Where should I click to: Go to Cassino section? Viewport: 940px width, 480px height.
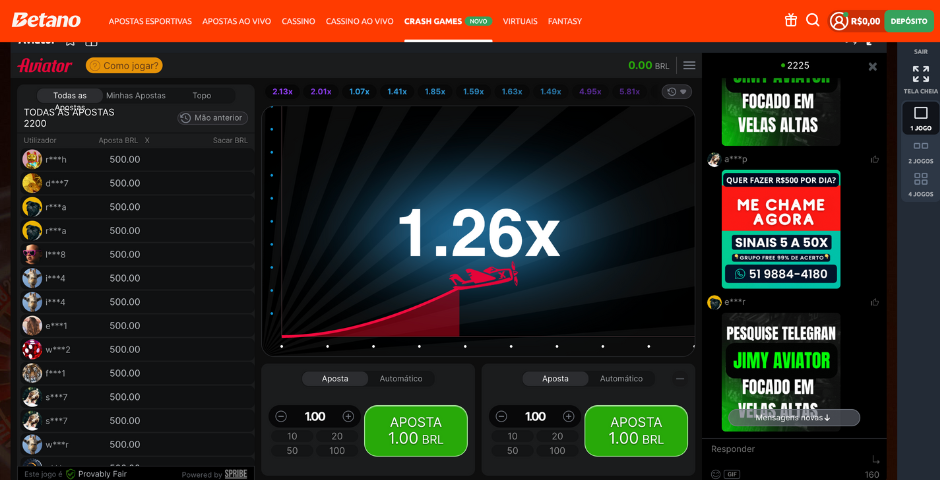[x=299, y=21]
